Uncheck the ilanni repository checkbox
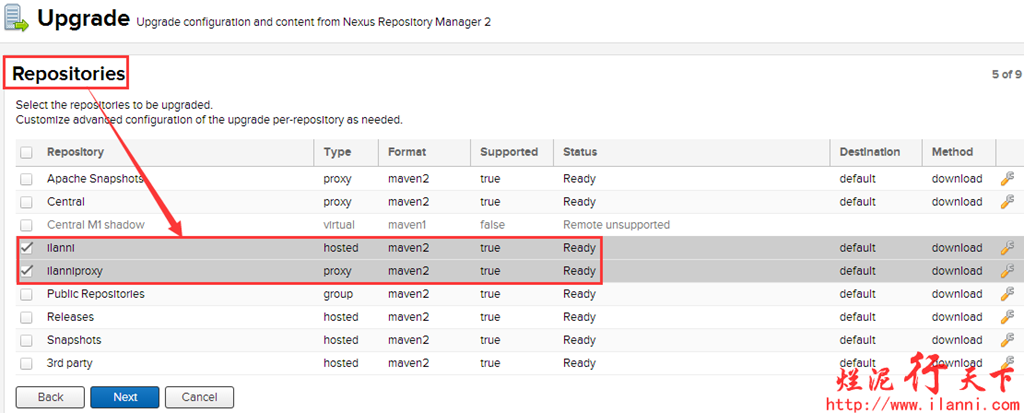1024x413 pixels. point(26,248)
